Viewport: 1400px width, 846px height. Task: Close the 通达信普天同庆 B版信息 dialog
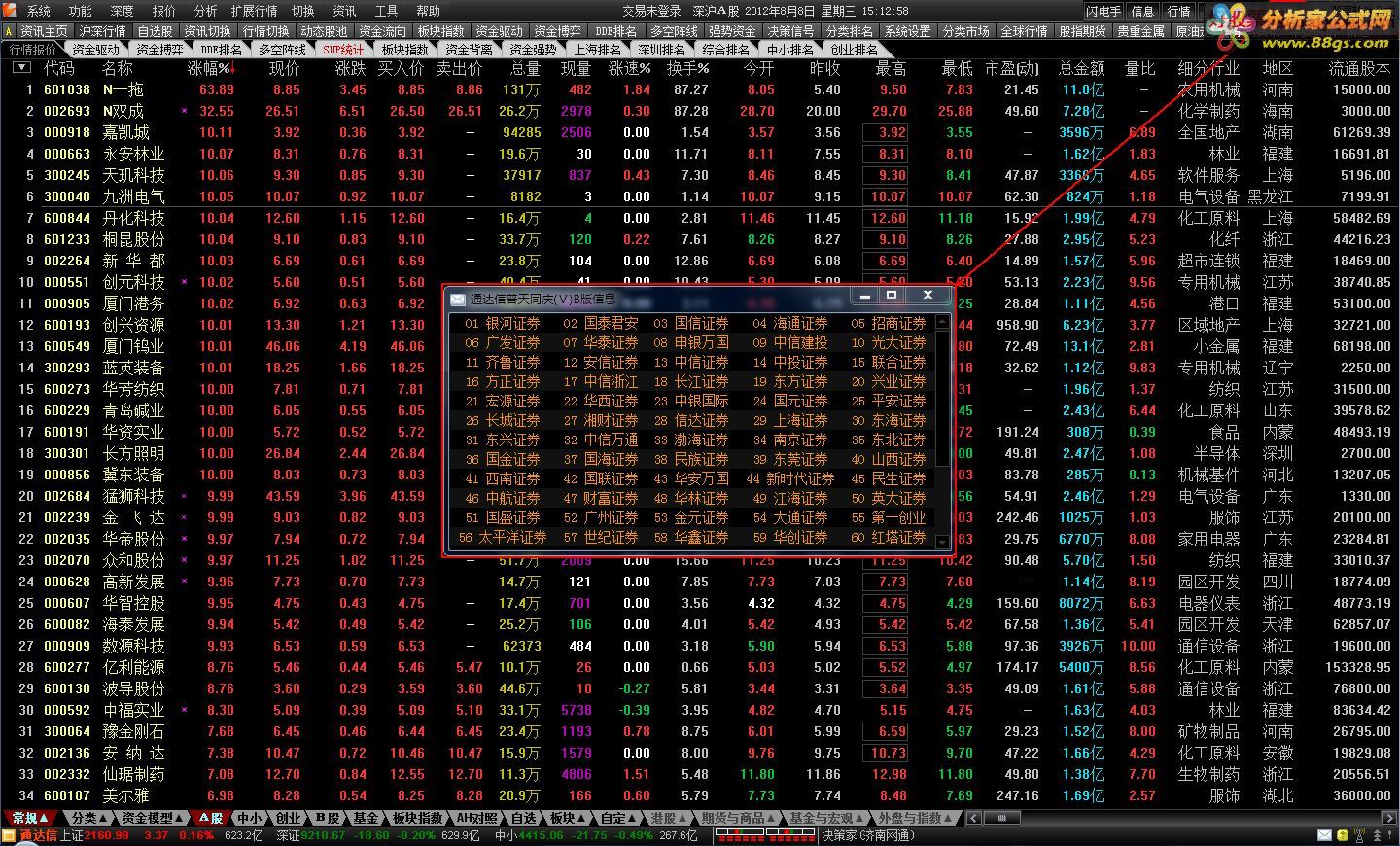tap(927, 295)
